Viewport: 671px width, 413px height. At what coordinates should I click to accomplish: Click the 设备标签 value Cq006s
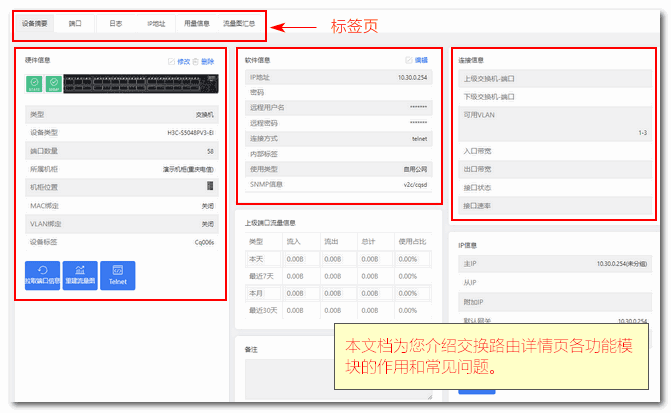[205, 242]
